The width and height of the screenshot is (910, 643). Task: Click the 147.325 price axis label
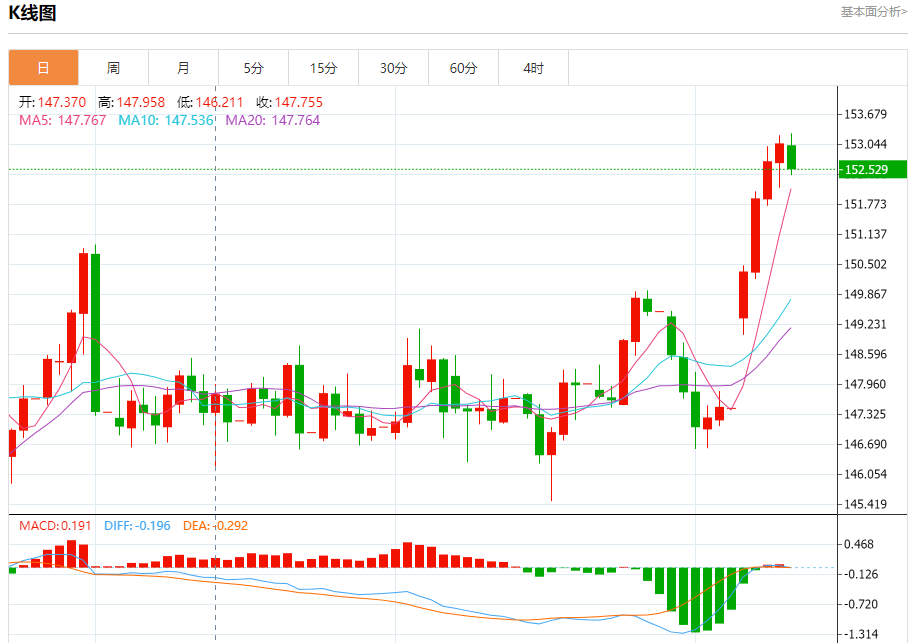pyautogui.click(x=865, y=414)
